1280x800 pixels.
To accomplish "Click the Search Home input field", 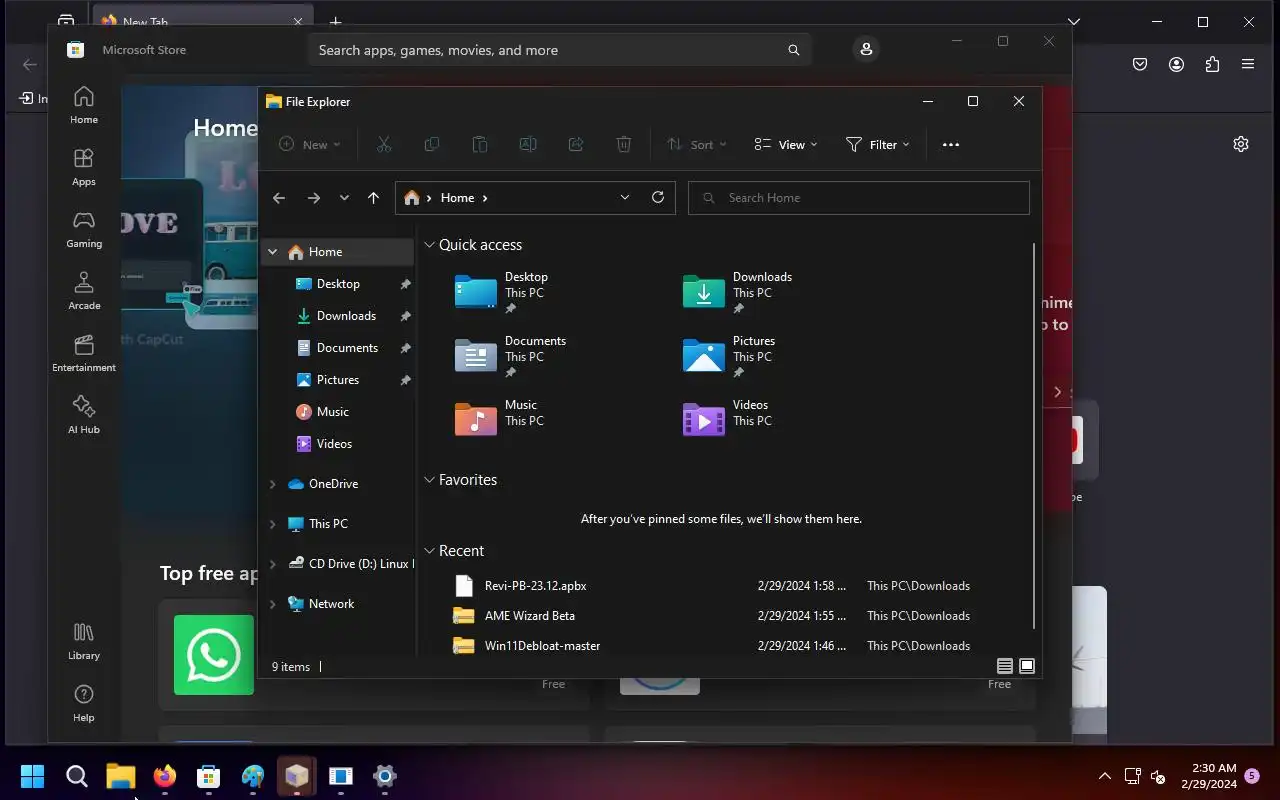I will [x=859, y=198].
